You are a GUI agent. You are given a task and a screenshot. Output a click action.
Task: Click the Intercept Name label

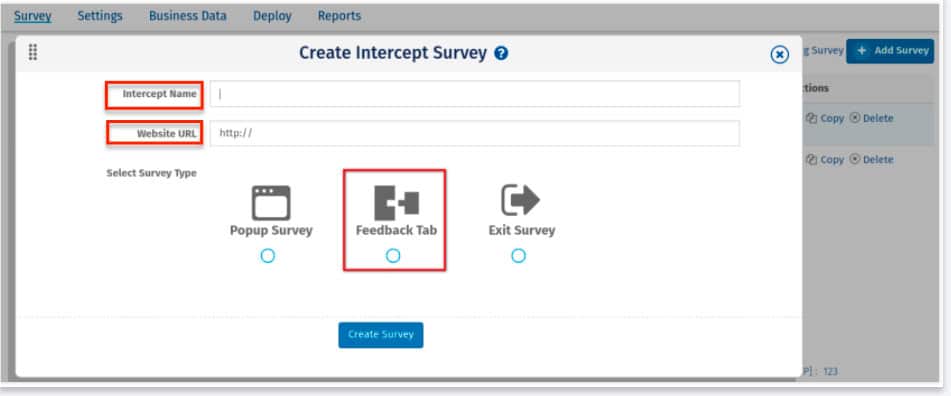(x=160, y=94)
